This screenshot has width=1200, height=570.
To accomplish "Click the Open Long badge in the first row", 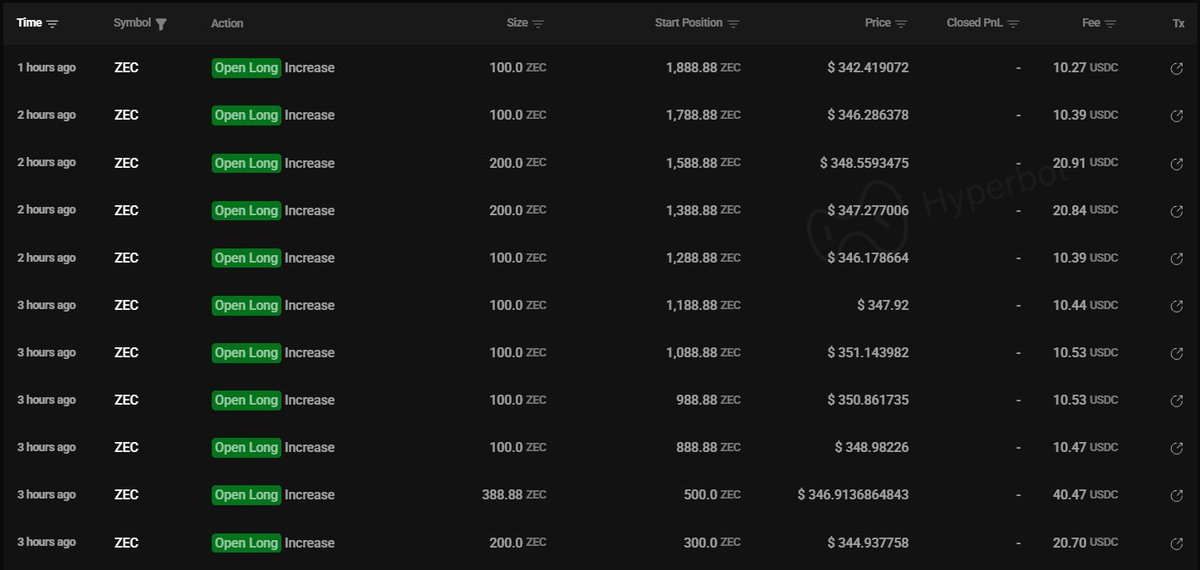I will (246, 68).
